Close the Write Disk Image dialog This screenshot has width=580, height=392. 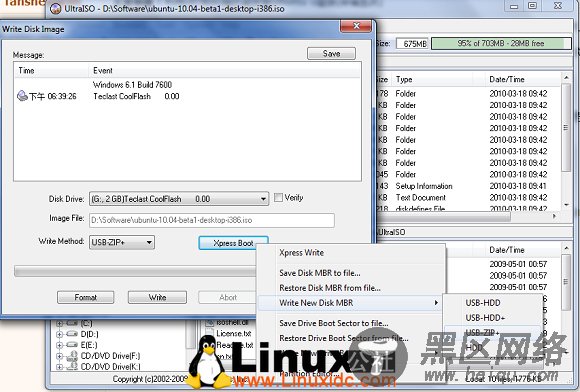pos(356,26)
